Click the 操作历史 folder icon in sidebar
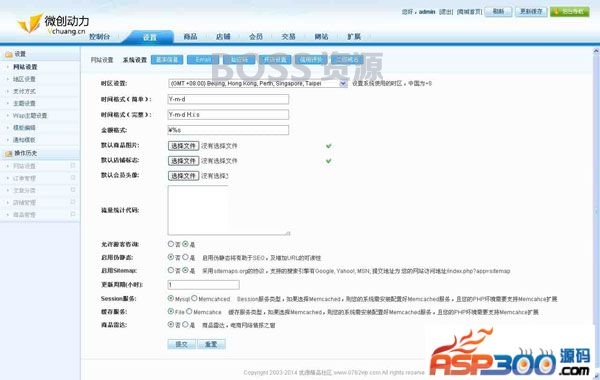Screen dimensions: 600x380 pyautogui.click(x=9, y=153)
